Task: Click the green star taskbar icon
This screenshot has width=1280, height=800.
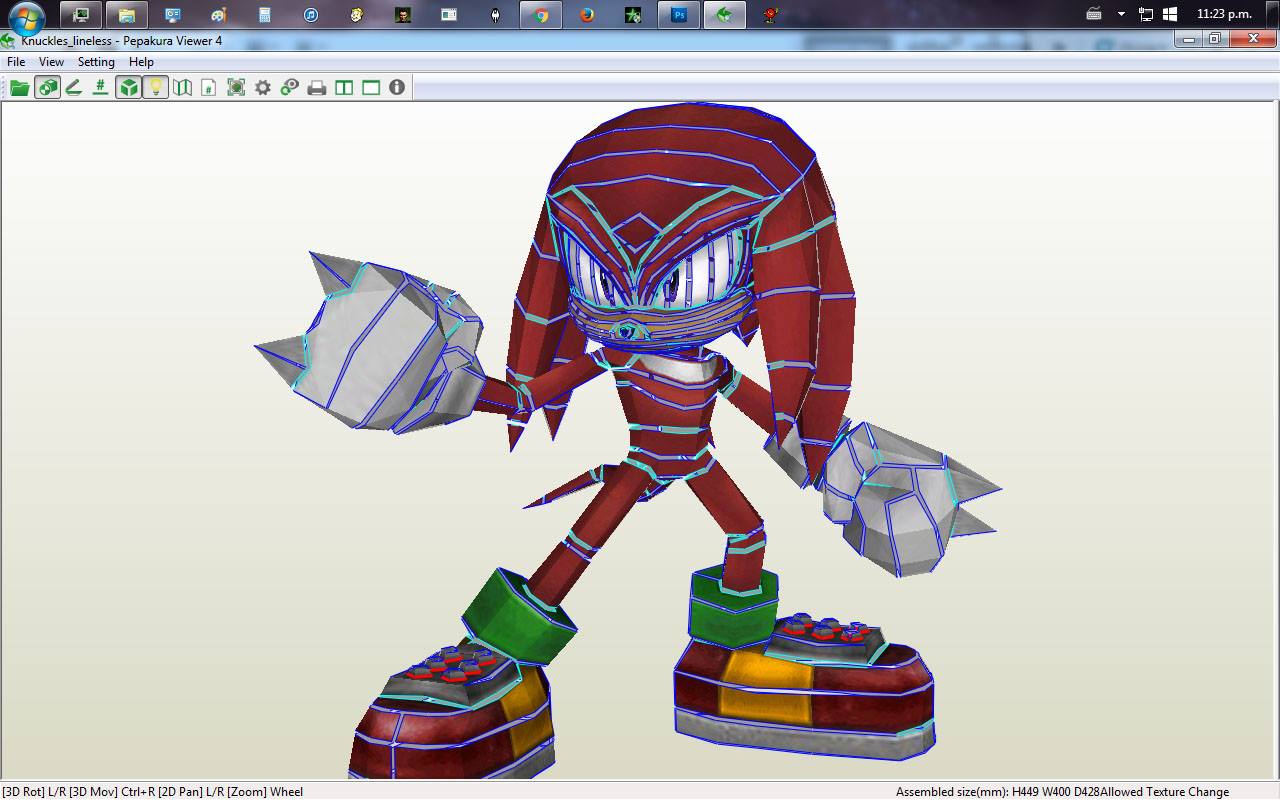Action: coord(633,15)
